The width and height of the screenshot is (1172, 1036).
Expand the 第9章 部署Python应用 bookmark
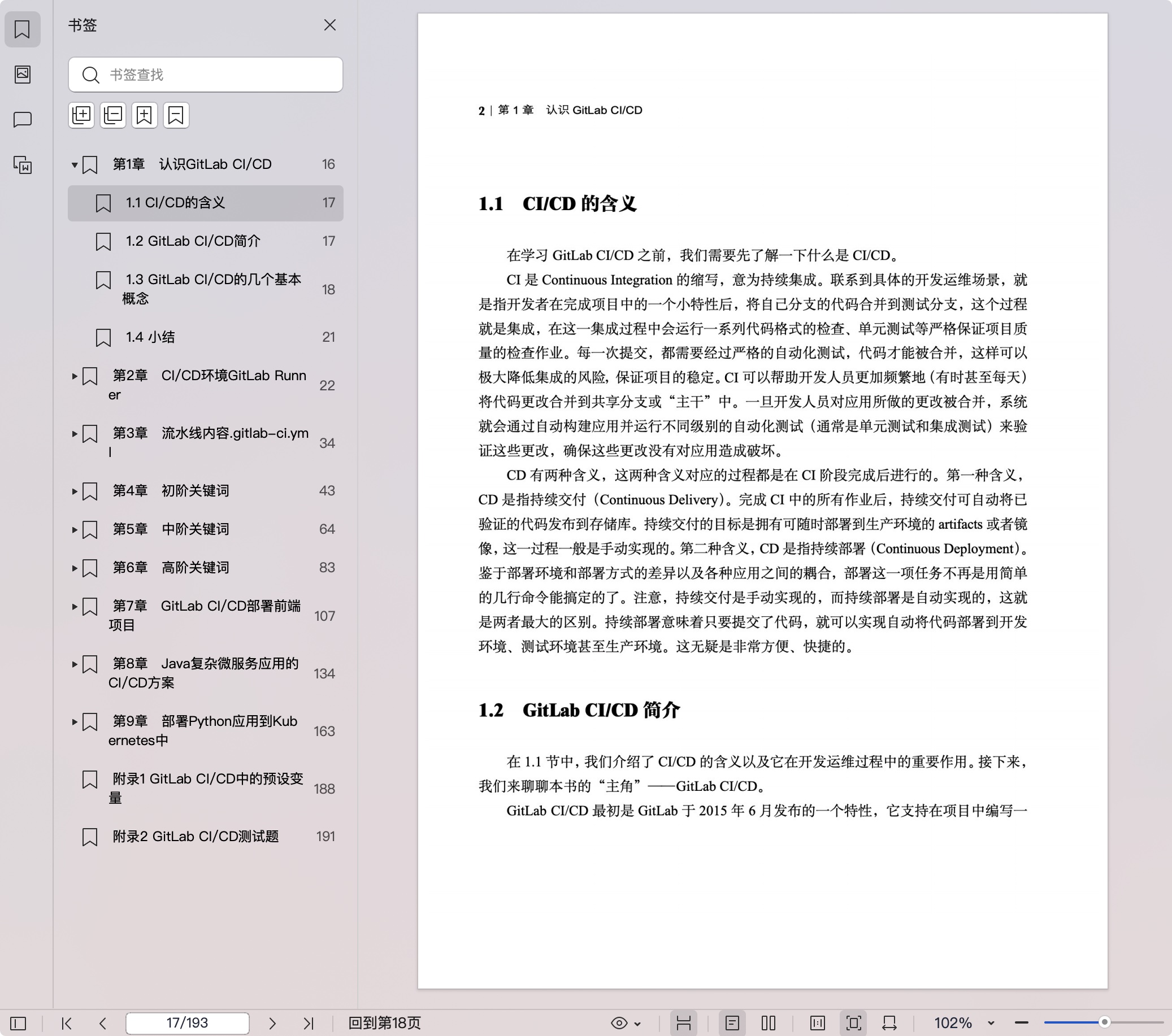tap(75, 722)
